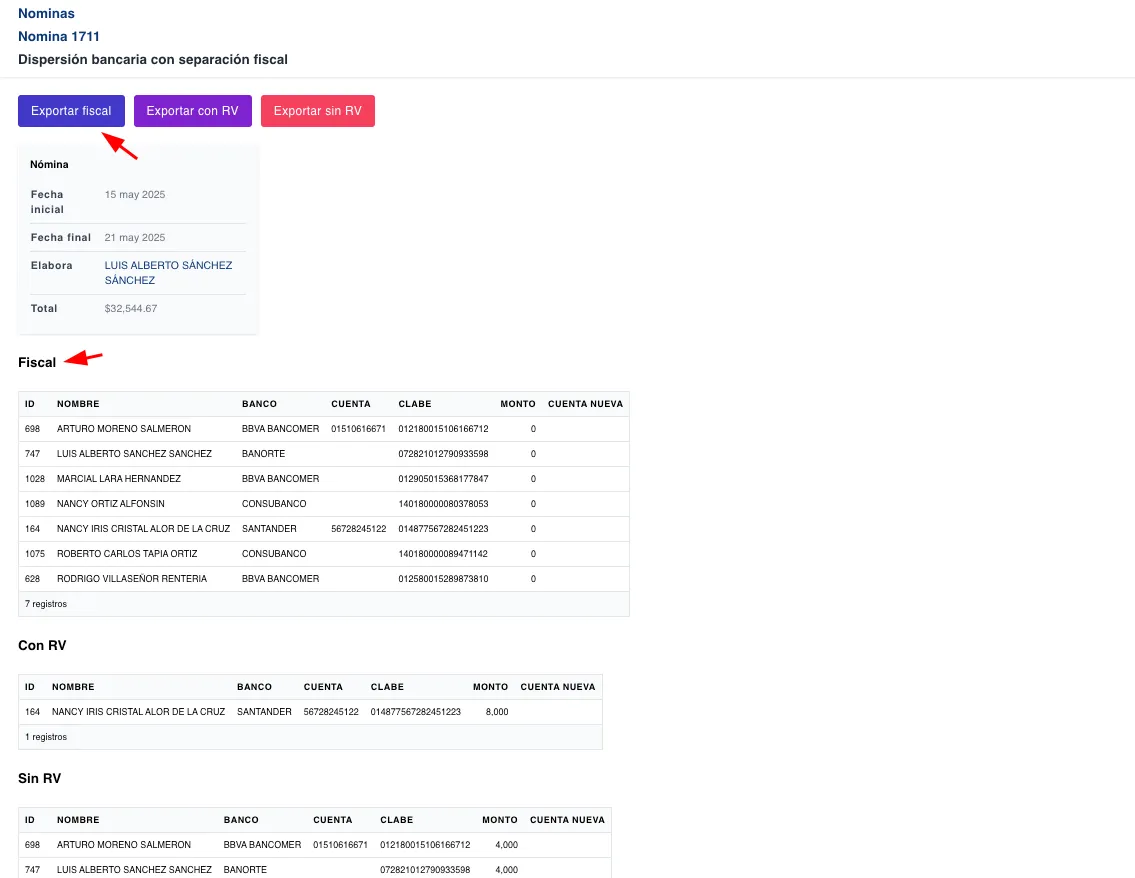Screen dimensions: 1135x878
Task: Click NOMBRE column header in Fiscal table
Action: (x=78, y=404)
